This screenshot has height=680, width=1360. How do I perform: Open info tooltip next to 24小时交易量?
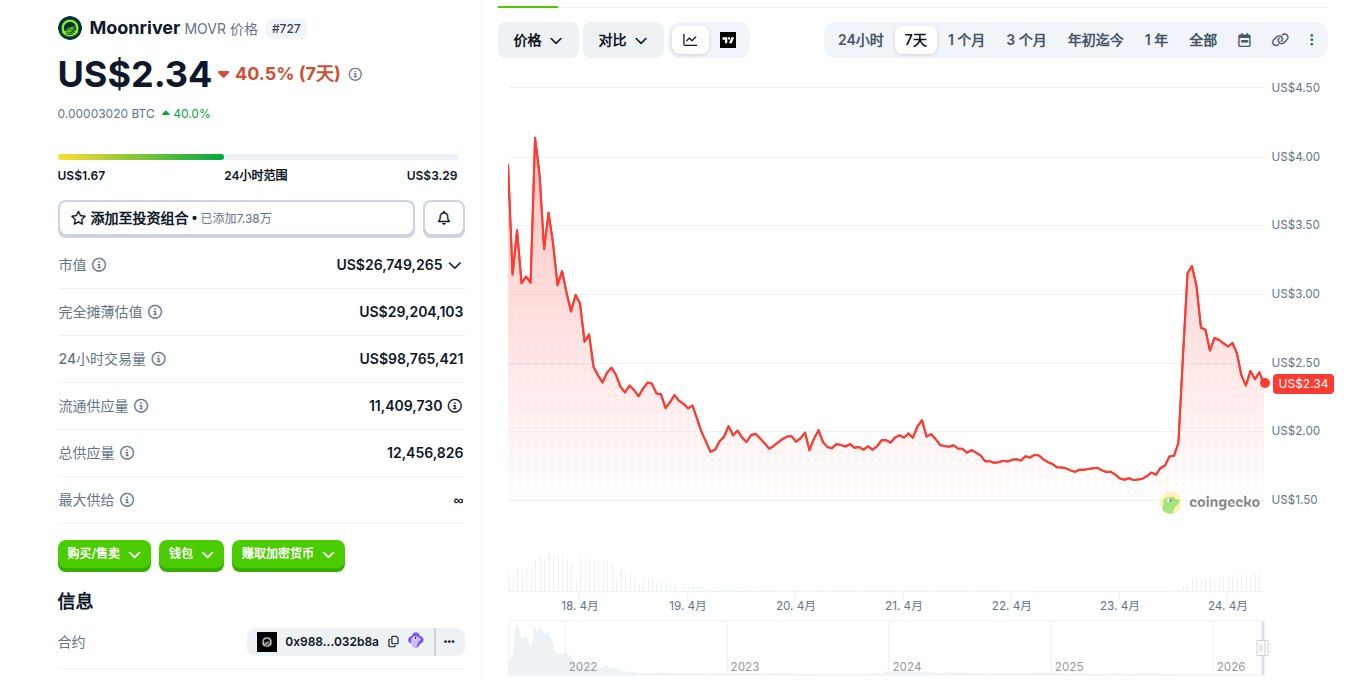(x=159, y=359)
